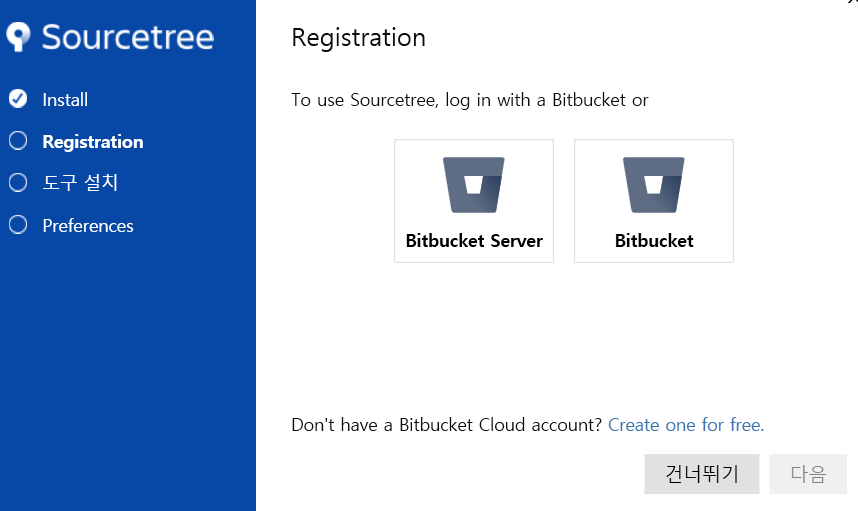This screenshot has width=858, height=511.
Task: Click the 'To use Sourcetree, log in' text
Action: point(469,100)
